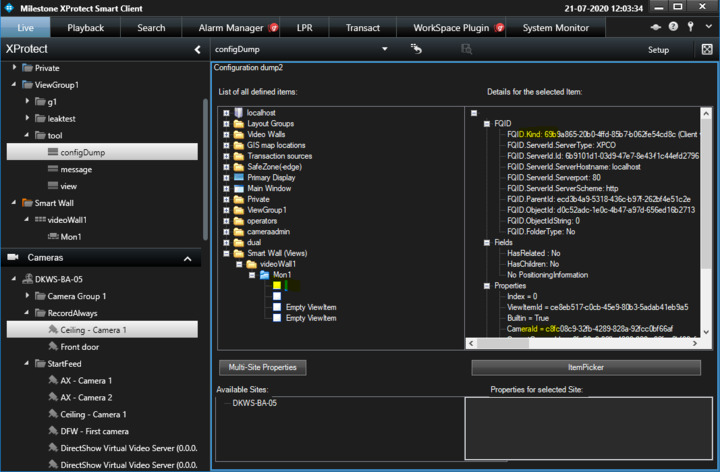This screenshot has width=720, height=472.
Task: Click the WorkSpace Plugin notification badge
Action: click(x=500, y=28)
